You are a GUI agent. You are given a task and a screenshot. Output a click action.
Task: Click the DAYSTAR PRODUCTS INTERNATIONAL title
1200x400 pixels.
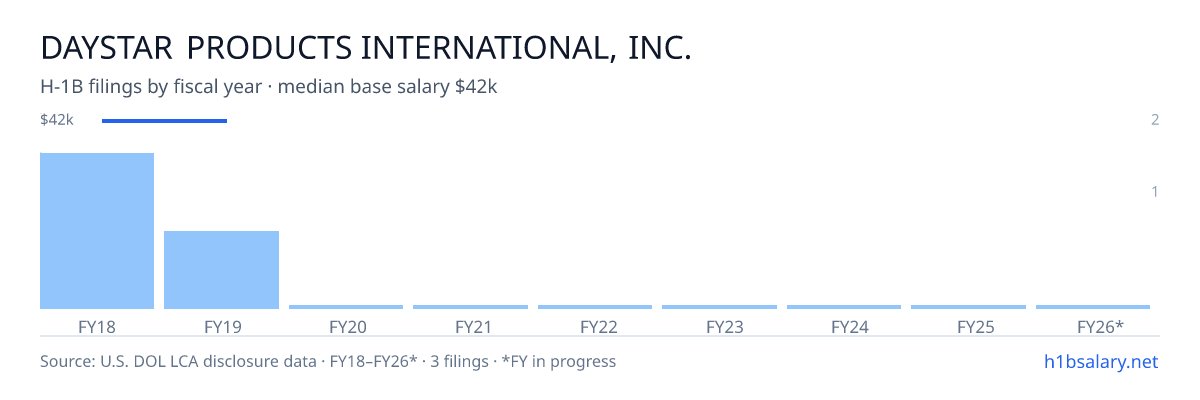tap(366, 47)
